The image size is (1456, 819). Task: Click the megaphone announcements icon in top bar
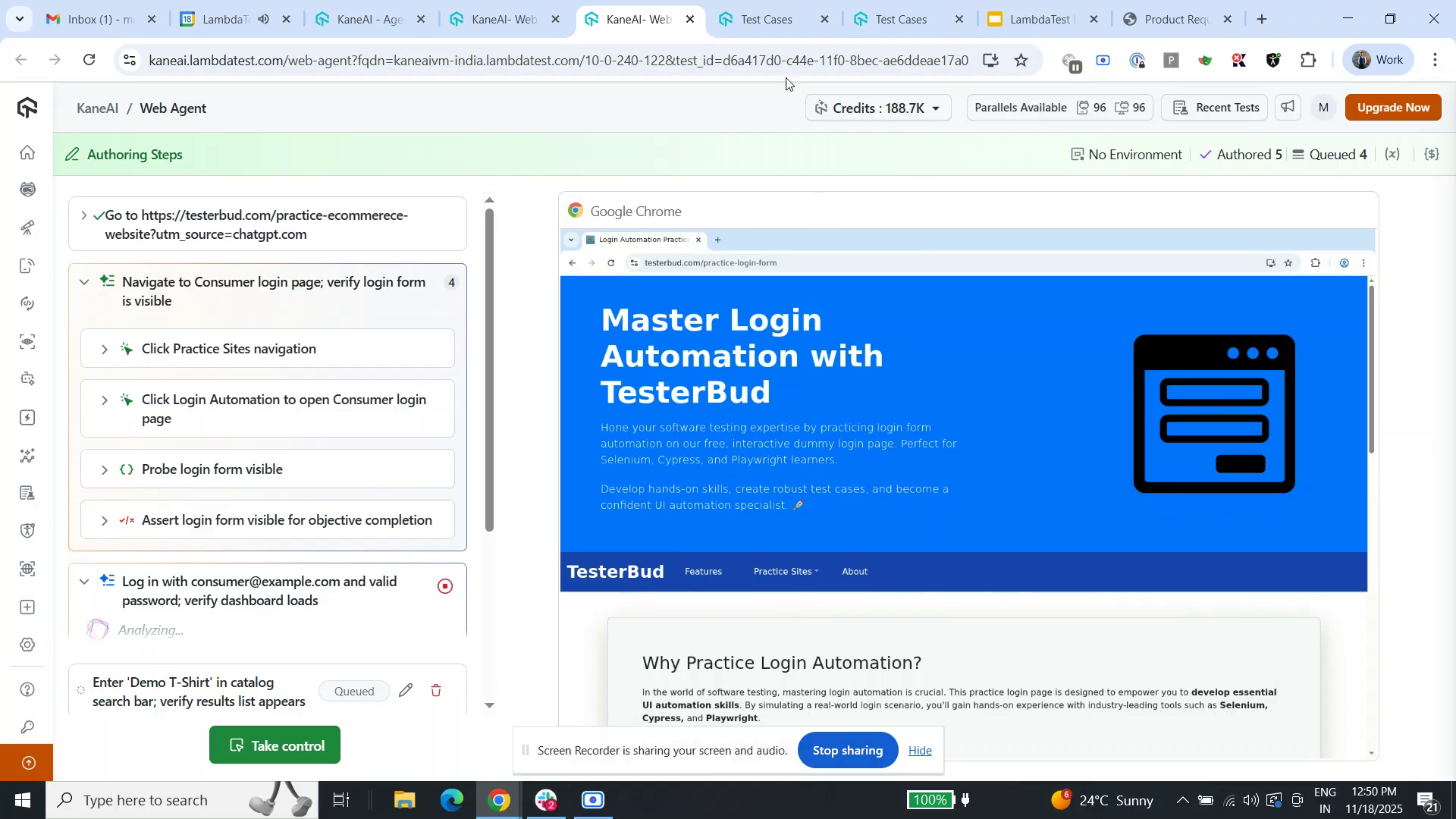[x=1287, y=108]
